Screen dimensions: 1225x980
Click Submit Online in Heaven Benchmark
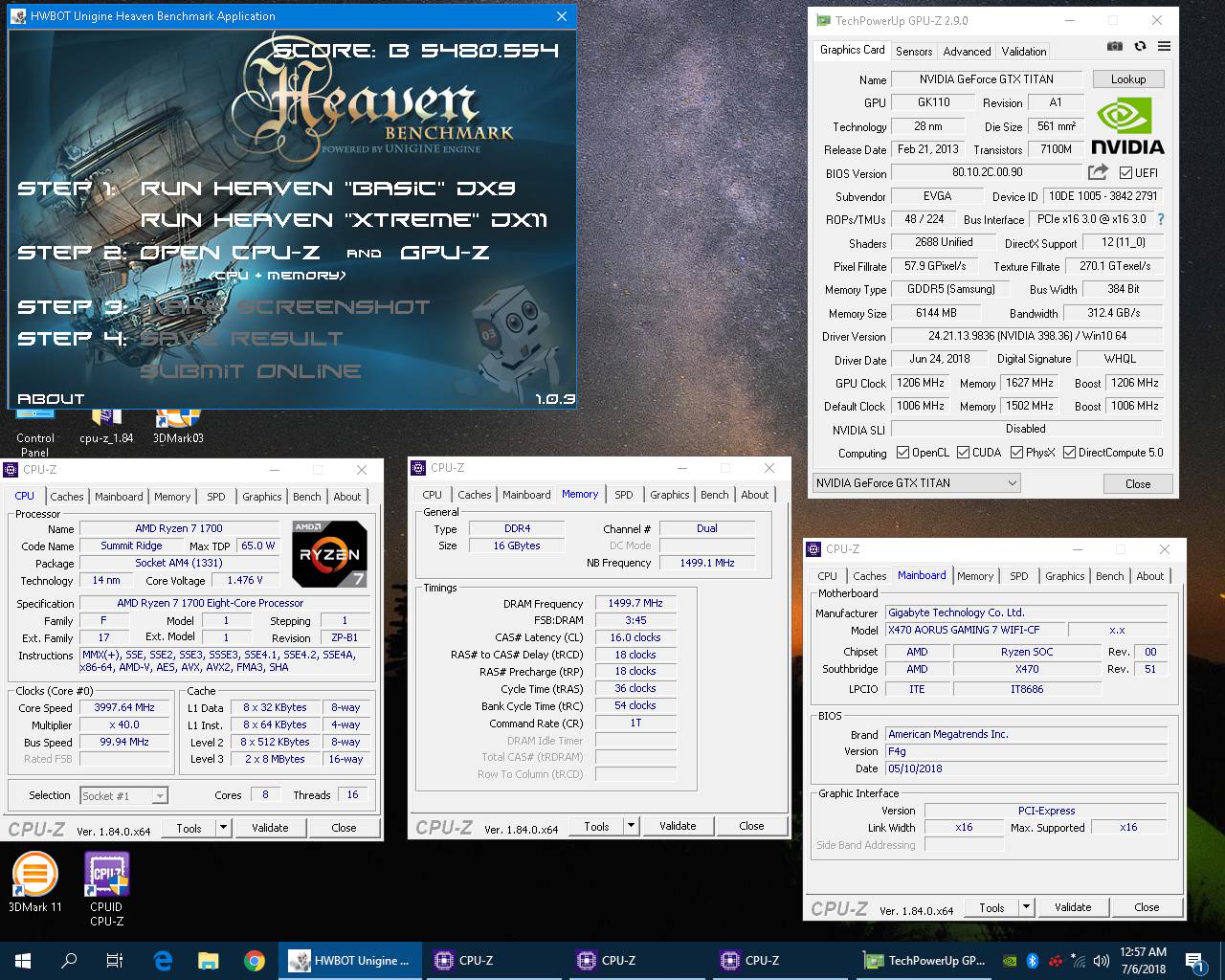click(x=251, y=371)
